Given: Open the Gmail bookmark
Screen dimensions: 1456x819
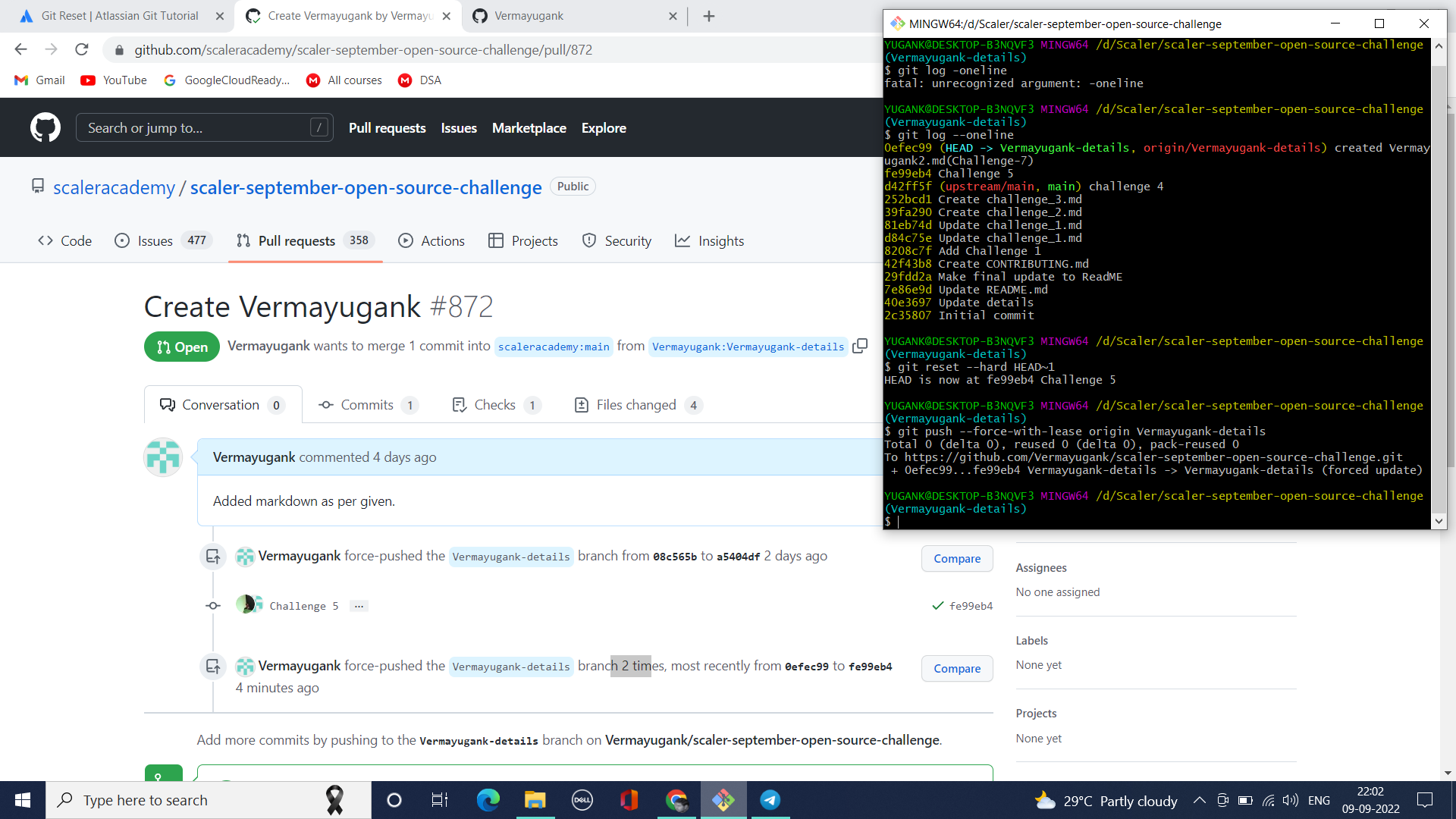Looking at the screenshot, I should [39, 80].
